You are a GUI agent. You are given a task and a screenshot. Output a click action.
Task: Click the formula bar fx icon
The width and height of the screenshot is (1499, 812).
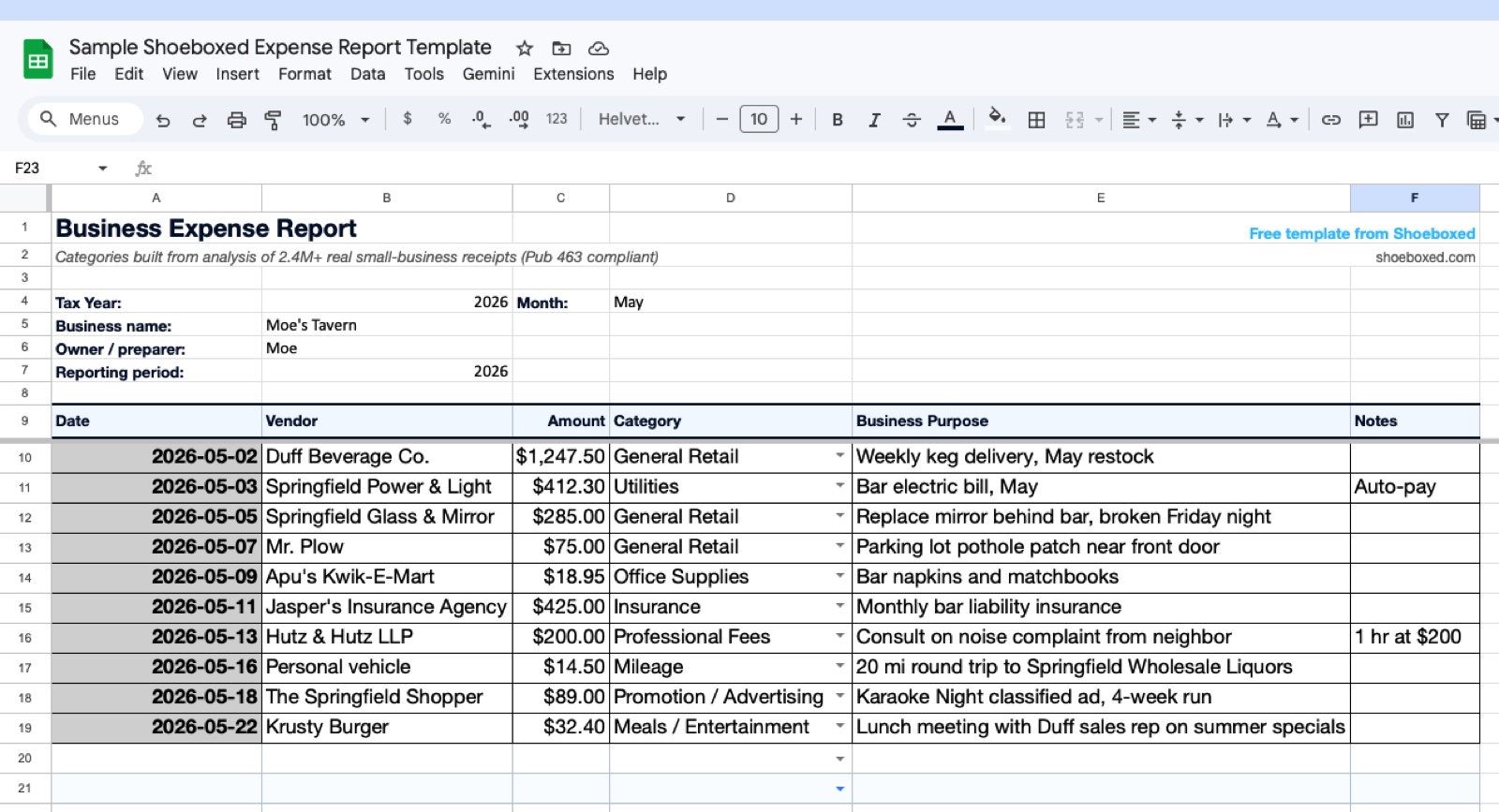point(143,169)
